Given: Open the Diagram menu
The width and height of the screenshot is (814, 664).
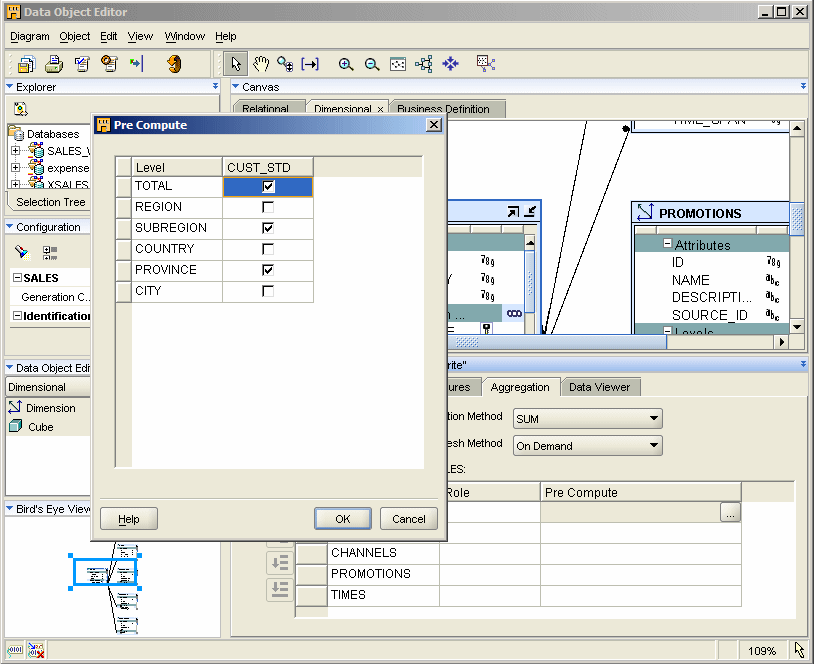Looking at the screenshot, I should (30, 36).
